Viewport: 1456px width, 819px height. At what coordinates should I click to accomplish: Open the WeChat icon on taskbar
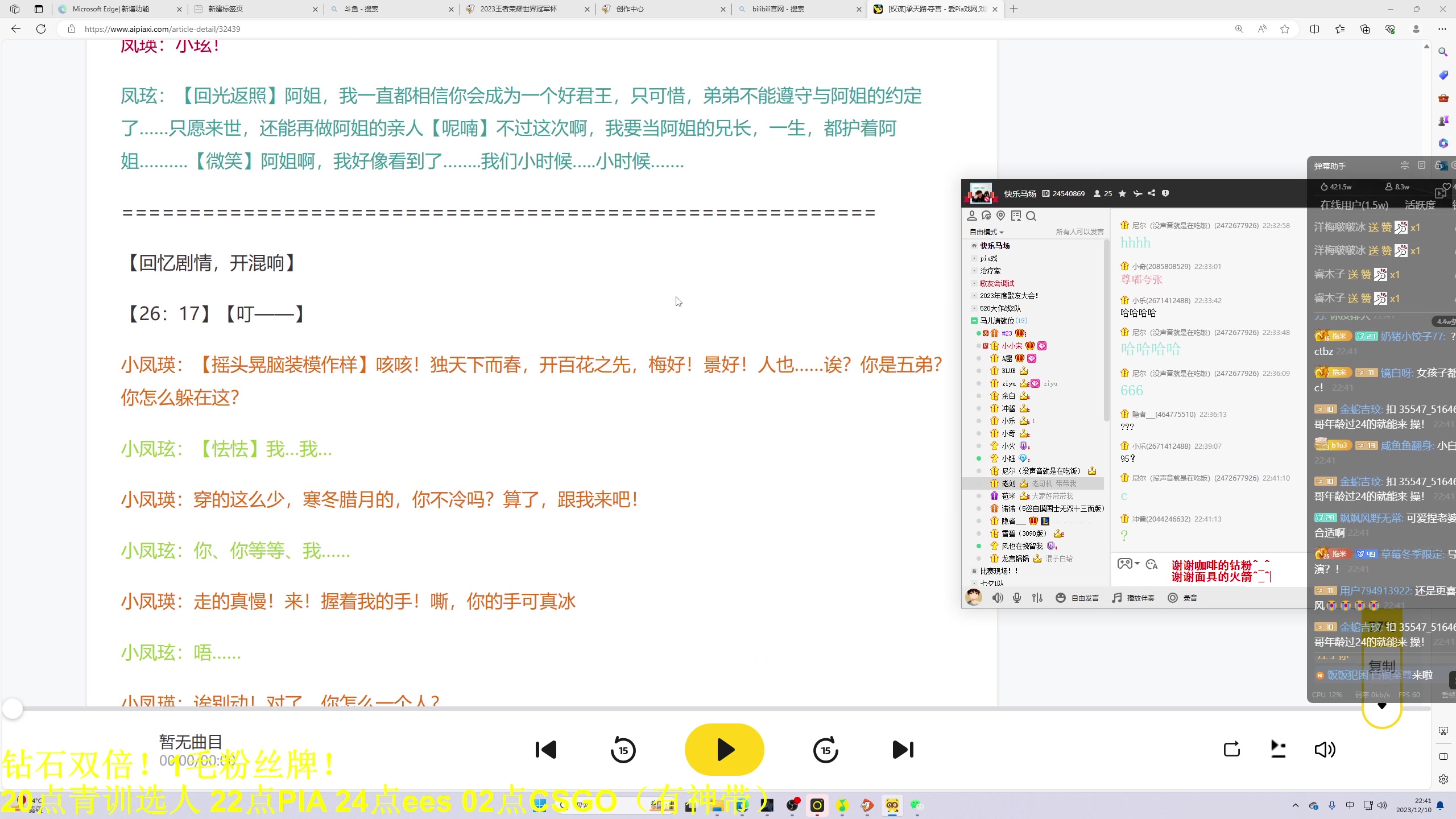click(916, 805)
